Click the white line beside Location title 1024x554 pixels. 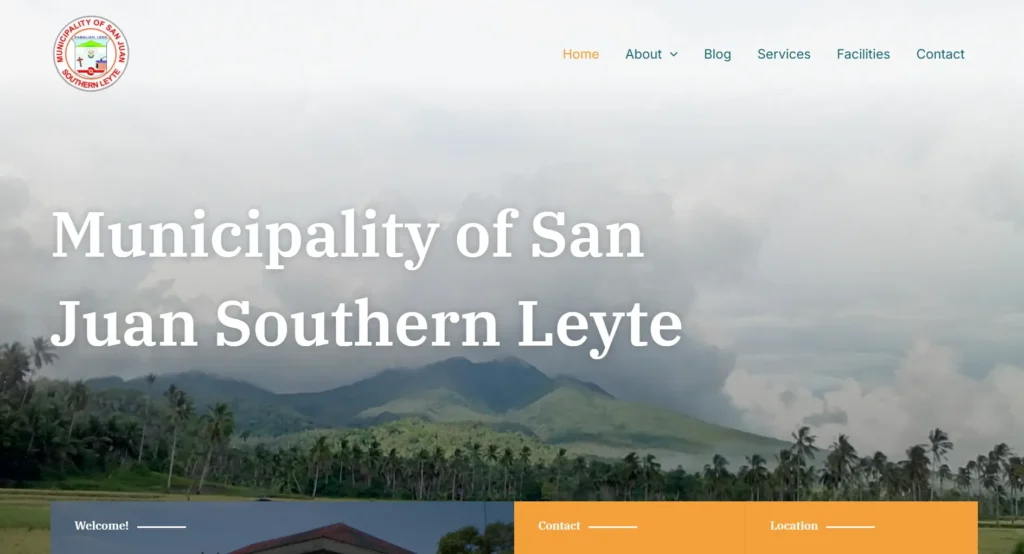click(850, 527)
